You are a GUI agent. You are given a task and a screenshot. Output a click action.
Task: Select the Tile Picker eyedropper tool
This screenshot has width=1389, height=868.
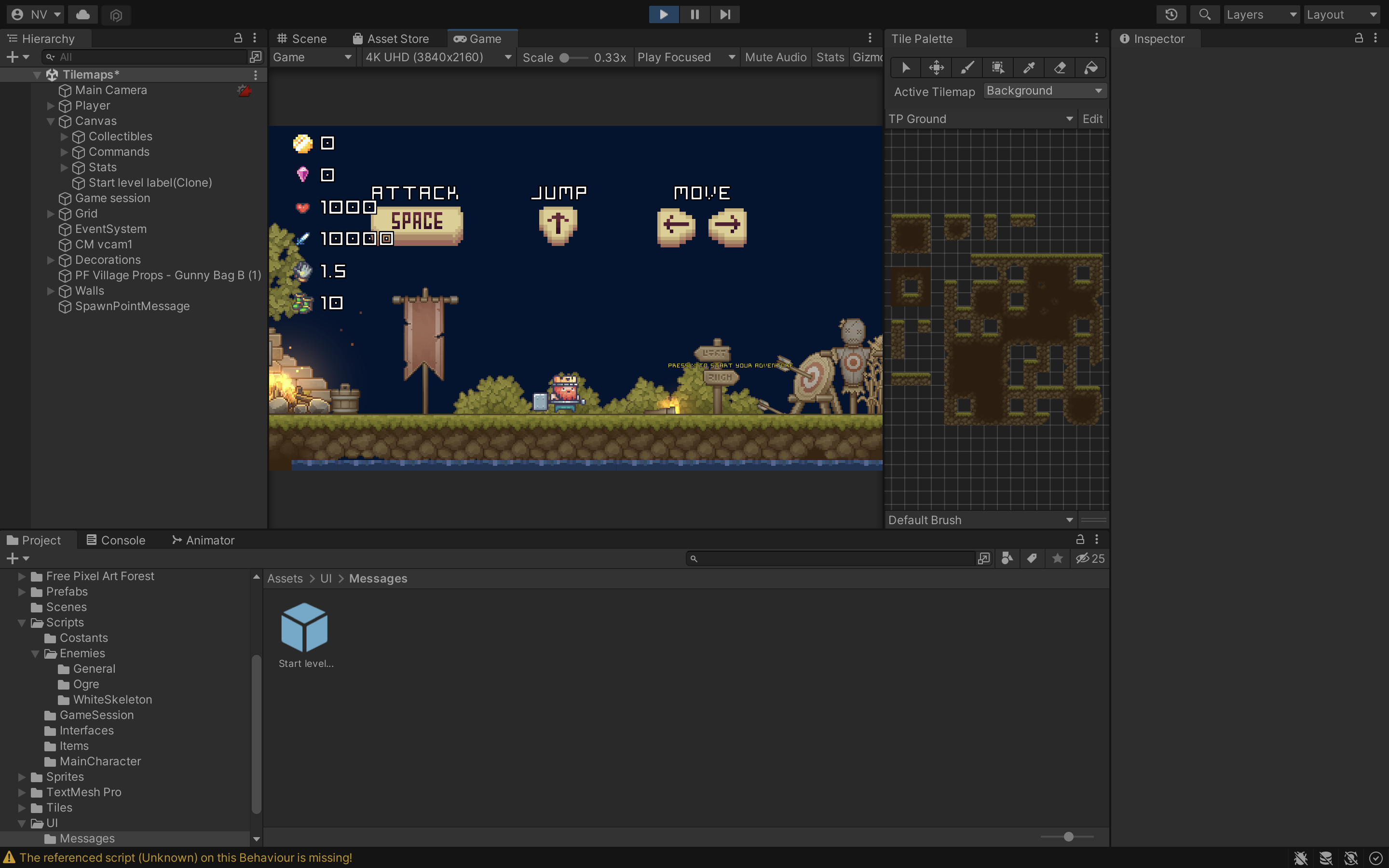click(x=1029, y=68)
